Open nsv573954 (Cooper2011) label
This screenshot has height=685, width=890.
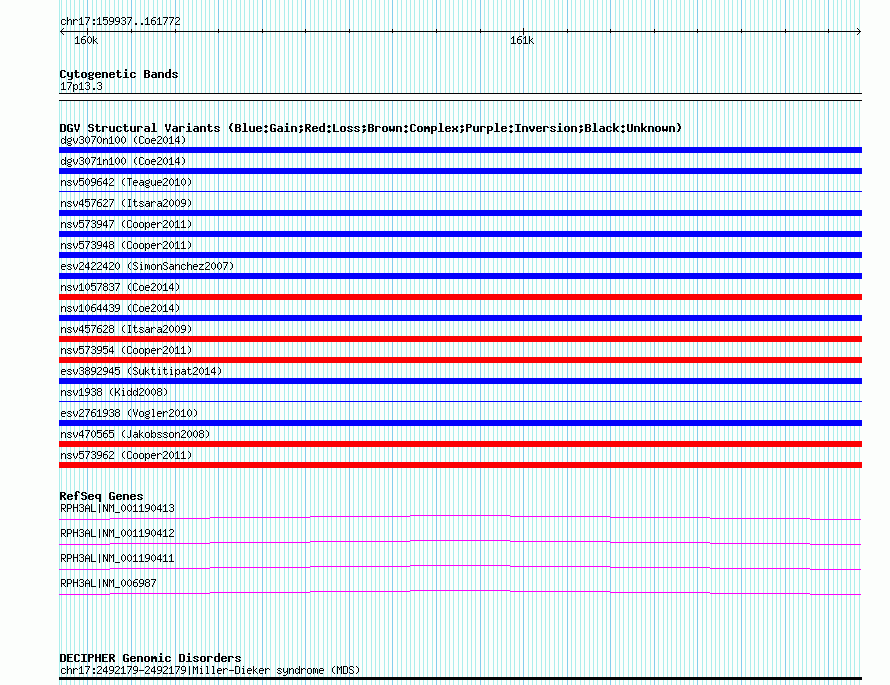pos(126,350)
